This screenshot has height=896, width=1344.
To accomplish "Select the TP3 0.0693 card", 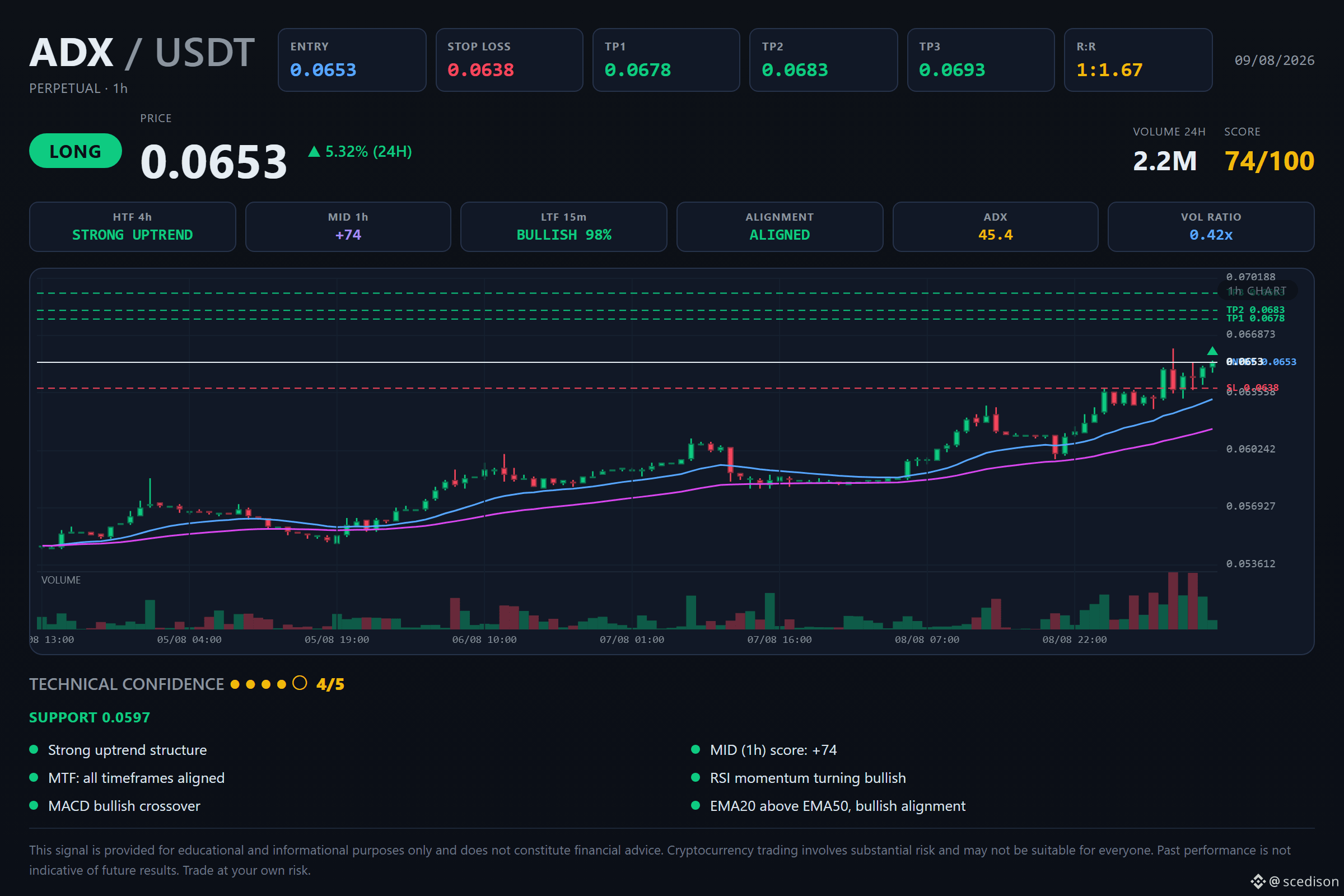I will (x=981, y=60).
